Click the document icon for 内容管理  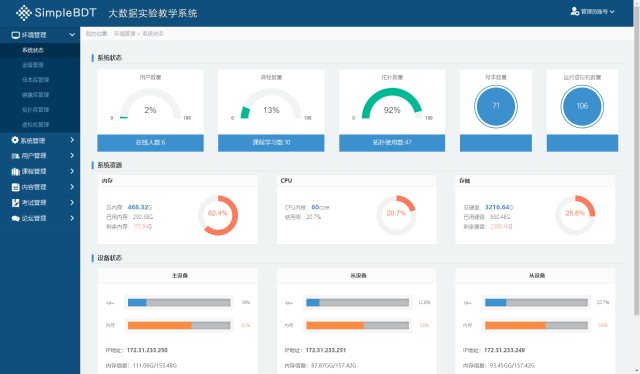tap(16, 187)
